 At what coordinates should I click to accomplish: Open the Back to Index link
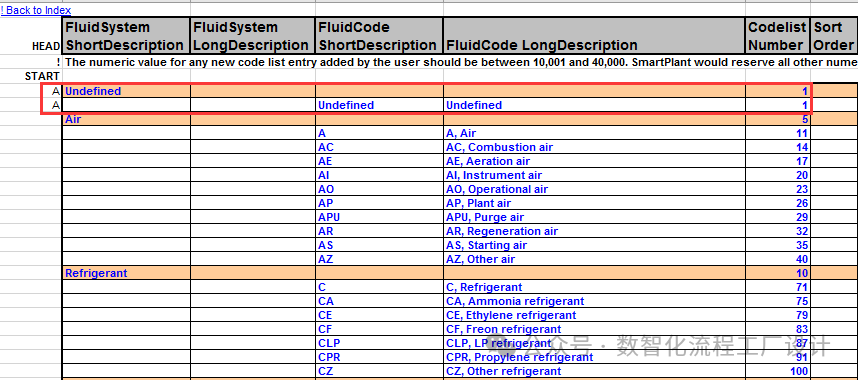(36, 10)
